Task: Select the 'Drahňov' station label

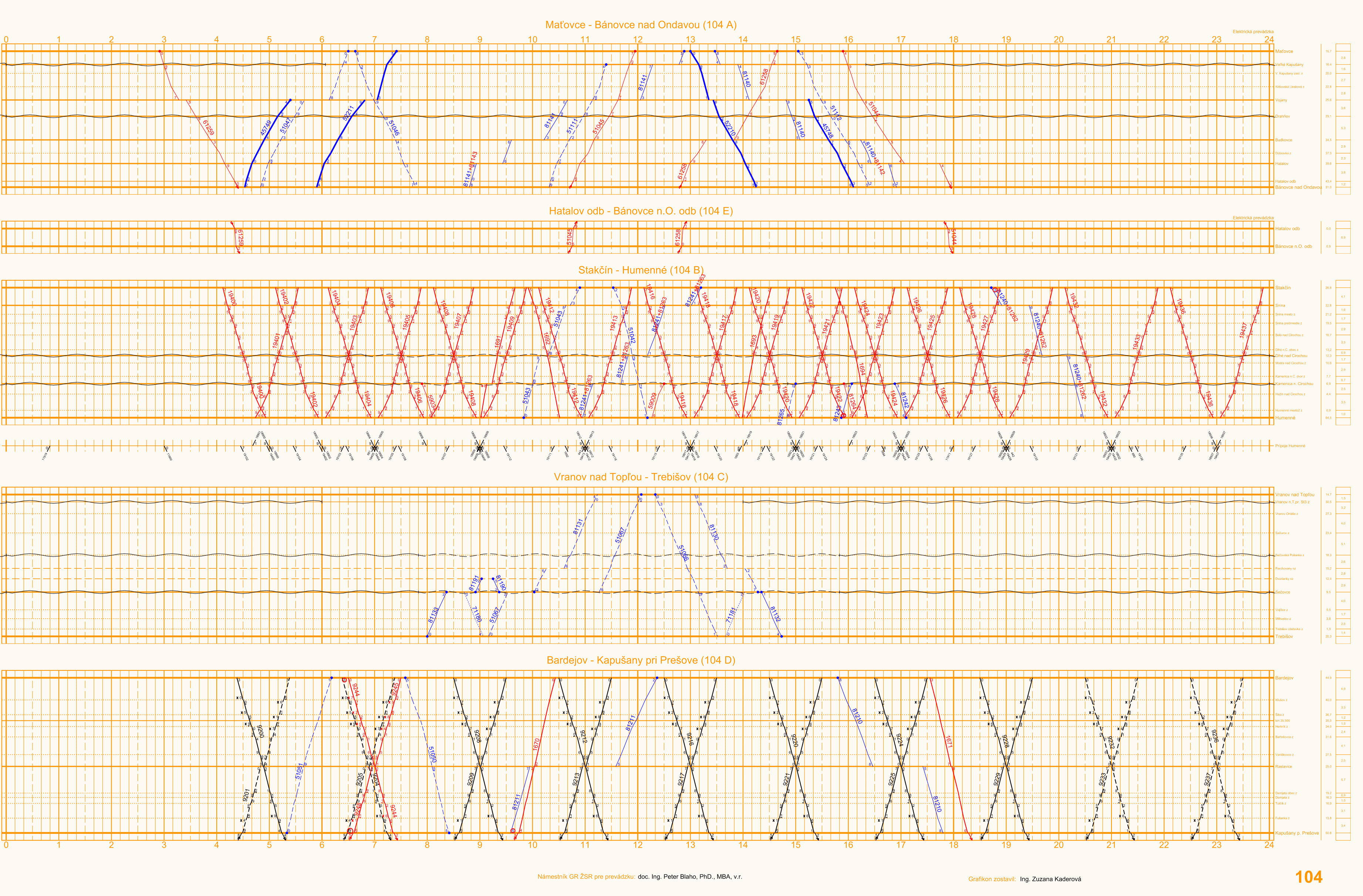Action: 1282,116
